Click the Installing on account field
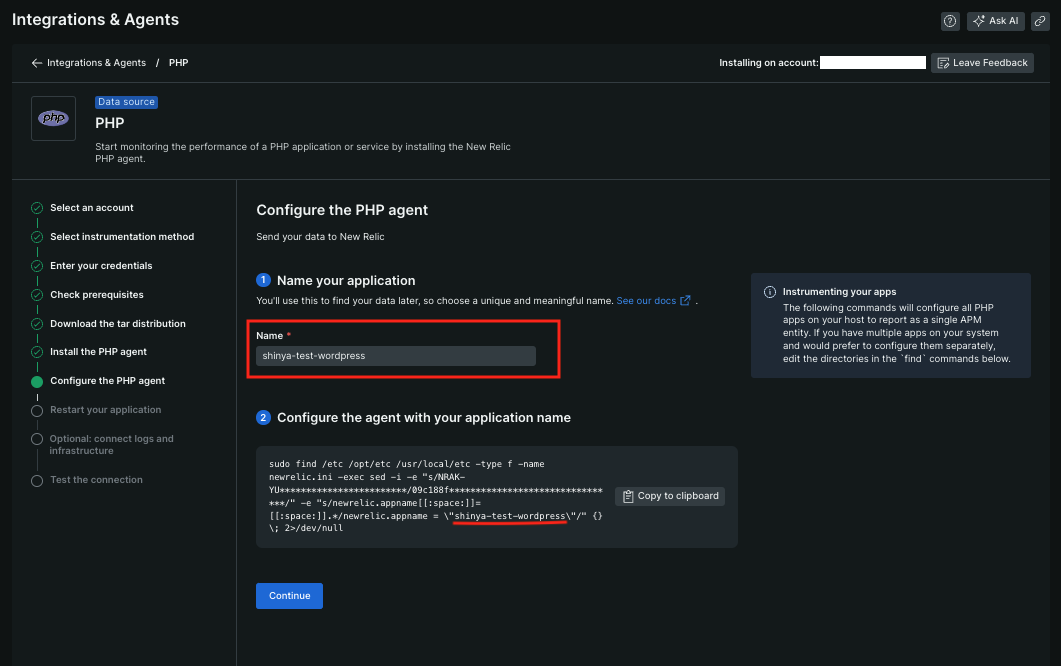The height and width of the screenshot is (666, 1061). tap(872, 63)
